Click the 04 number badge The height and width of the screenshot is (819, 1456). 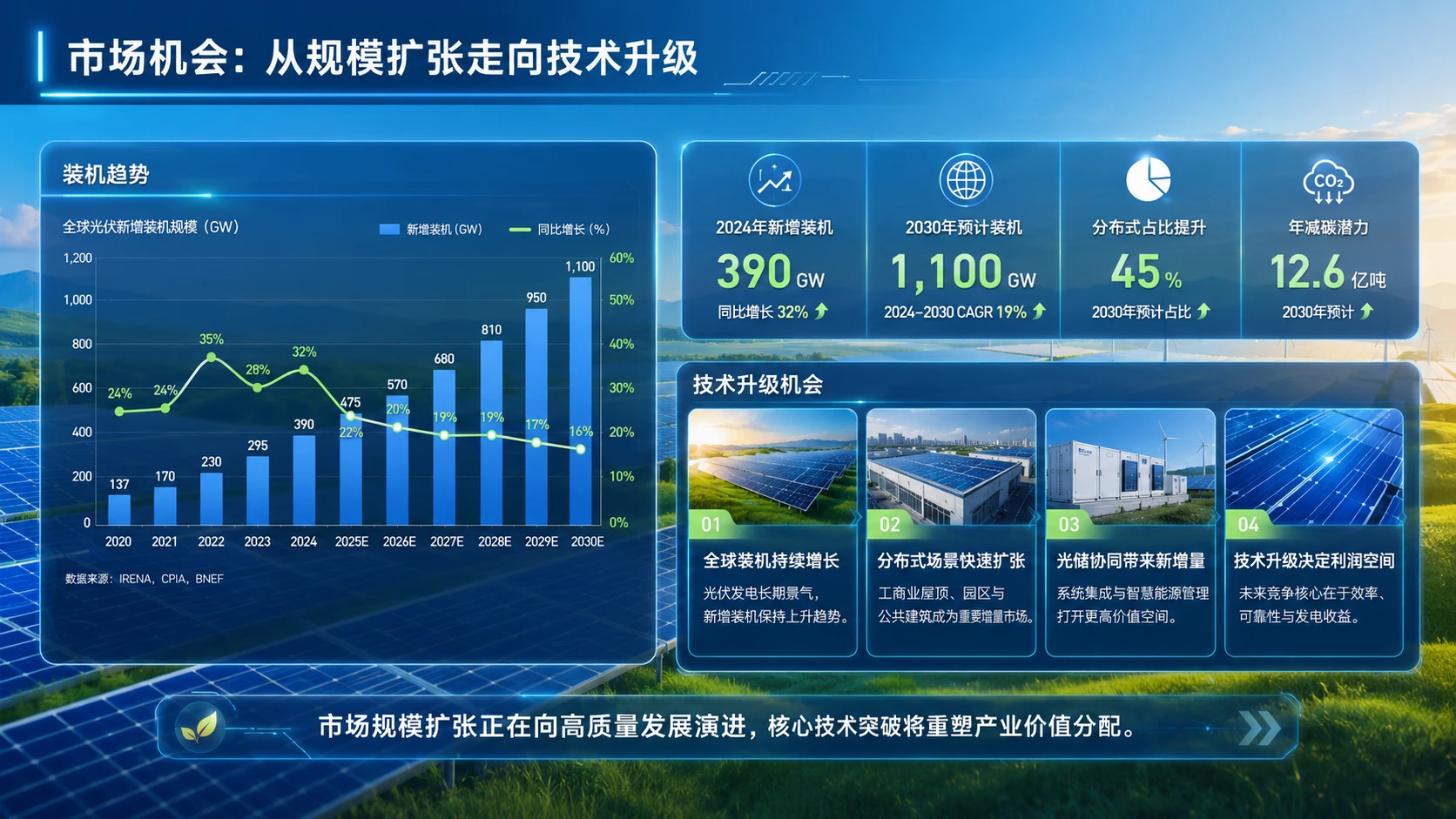pos(1249,524)
